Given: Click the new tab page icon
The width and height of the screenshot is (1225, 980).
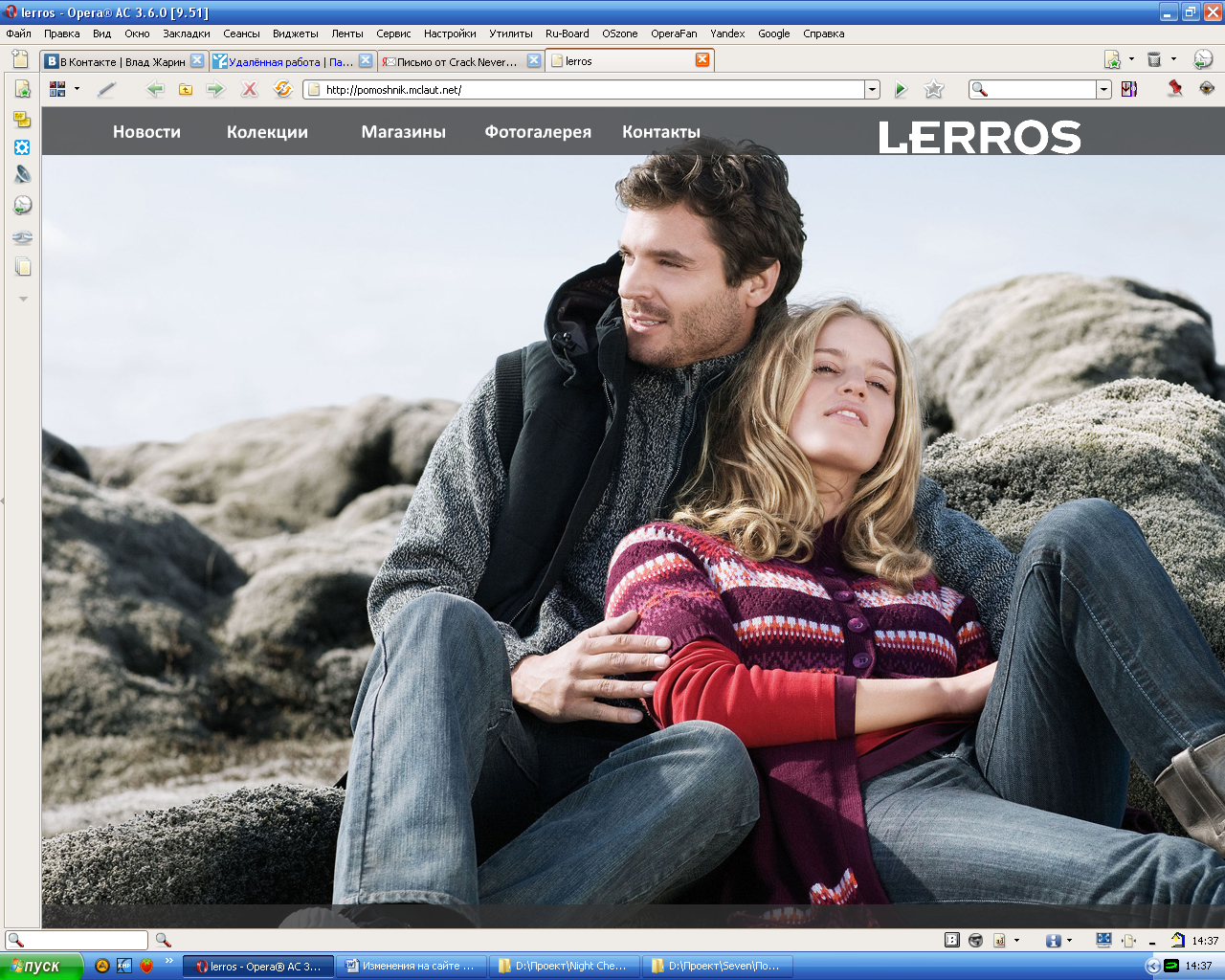Looking at the screenshot, I should click(x=19, y=59).
